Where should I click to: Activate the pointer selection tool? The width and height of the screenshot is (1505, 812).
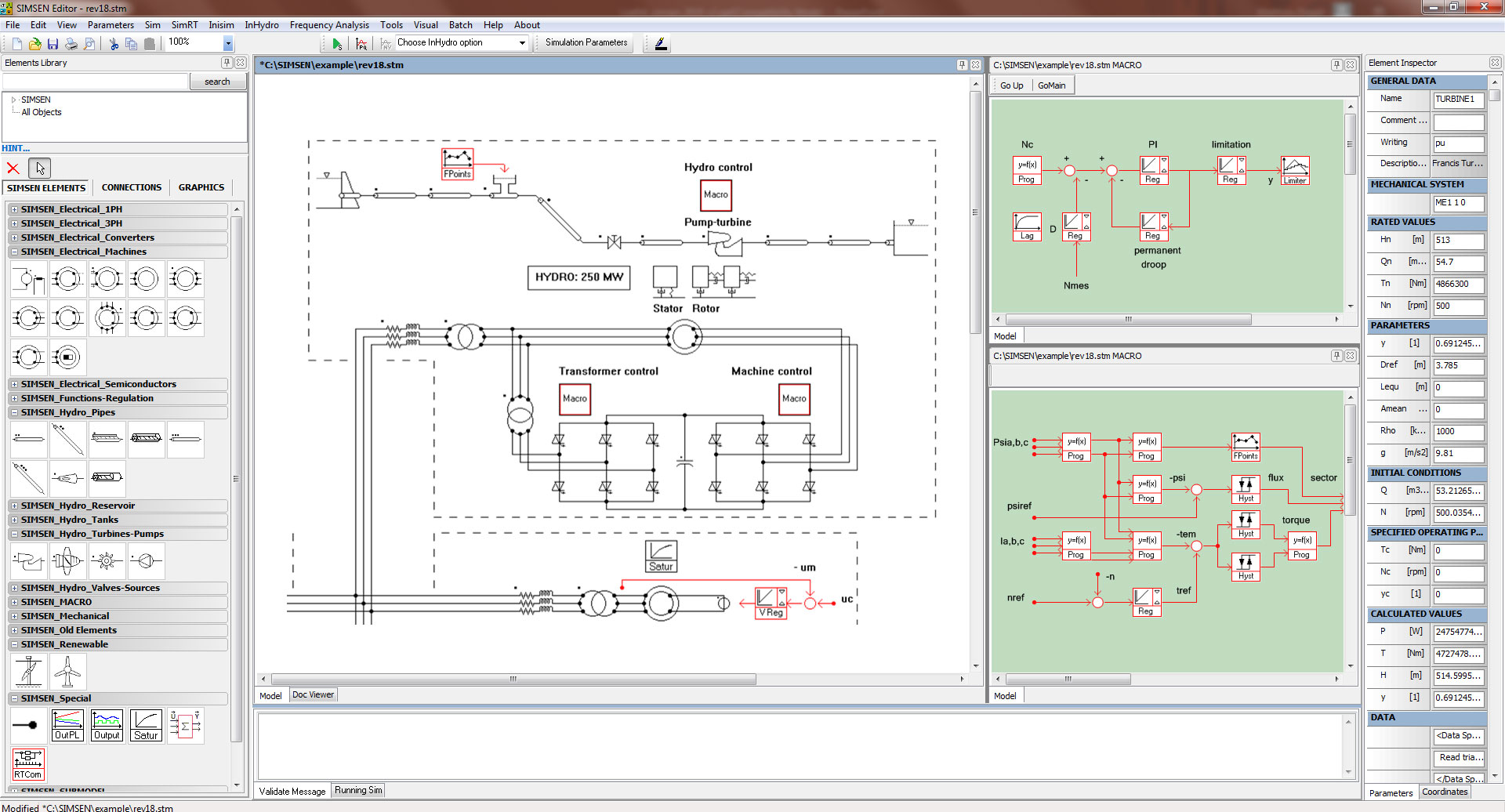(40, 168)
